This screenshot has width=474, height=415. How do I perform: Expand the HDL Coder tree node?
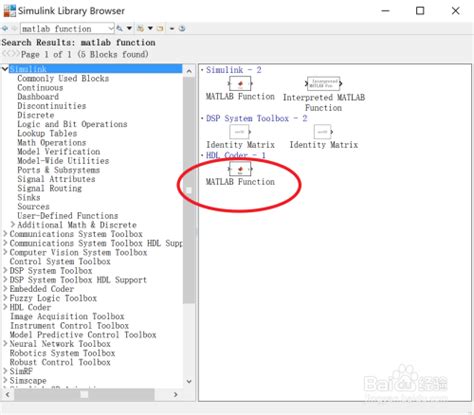coord(5,307)
